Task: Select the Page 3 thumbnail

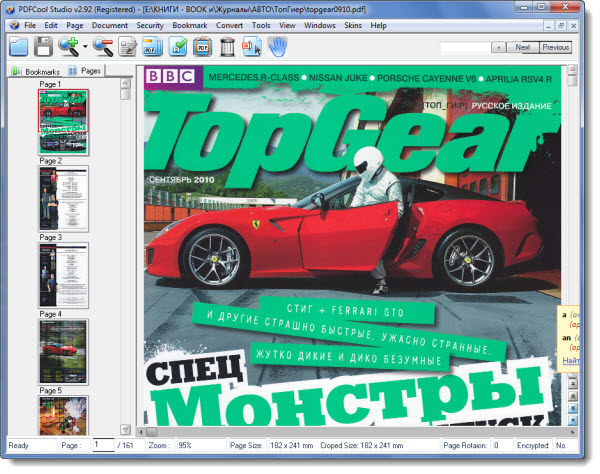Action: [64, 275]
